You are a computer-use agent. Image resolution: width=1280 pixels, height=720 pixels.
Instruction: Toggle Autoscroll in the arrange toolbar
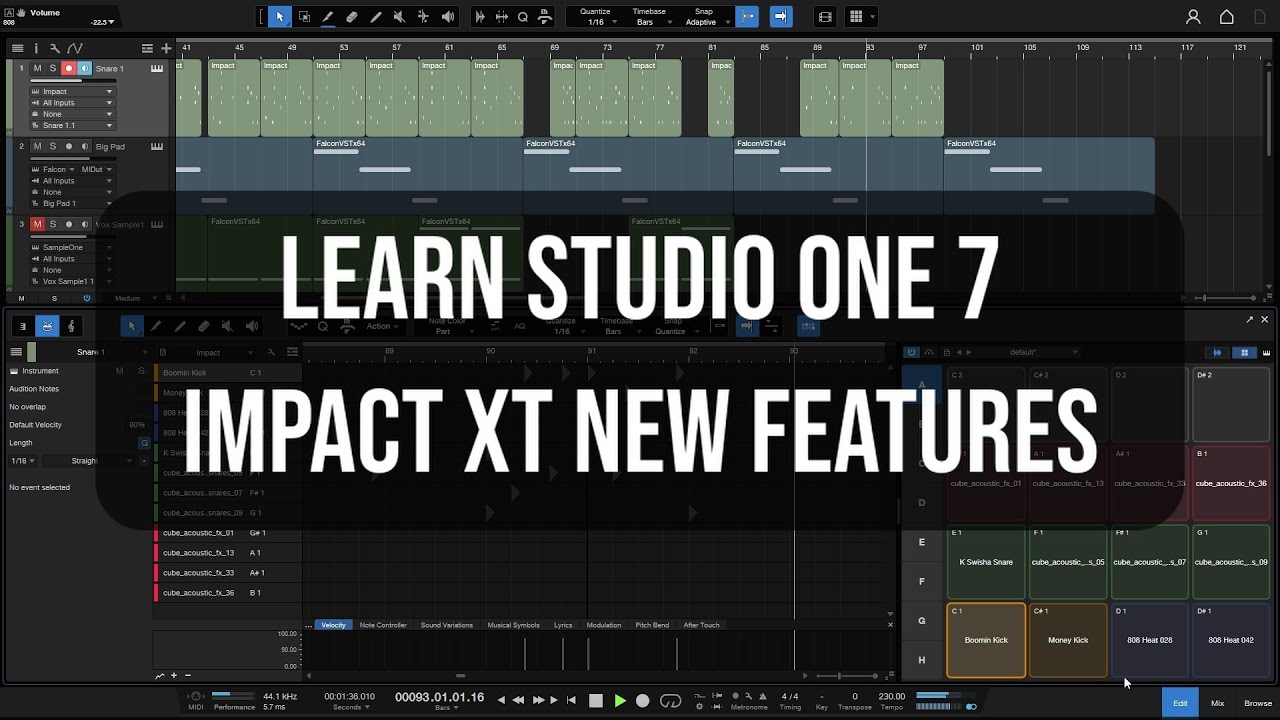tap(781, 16)
